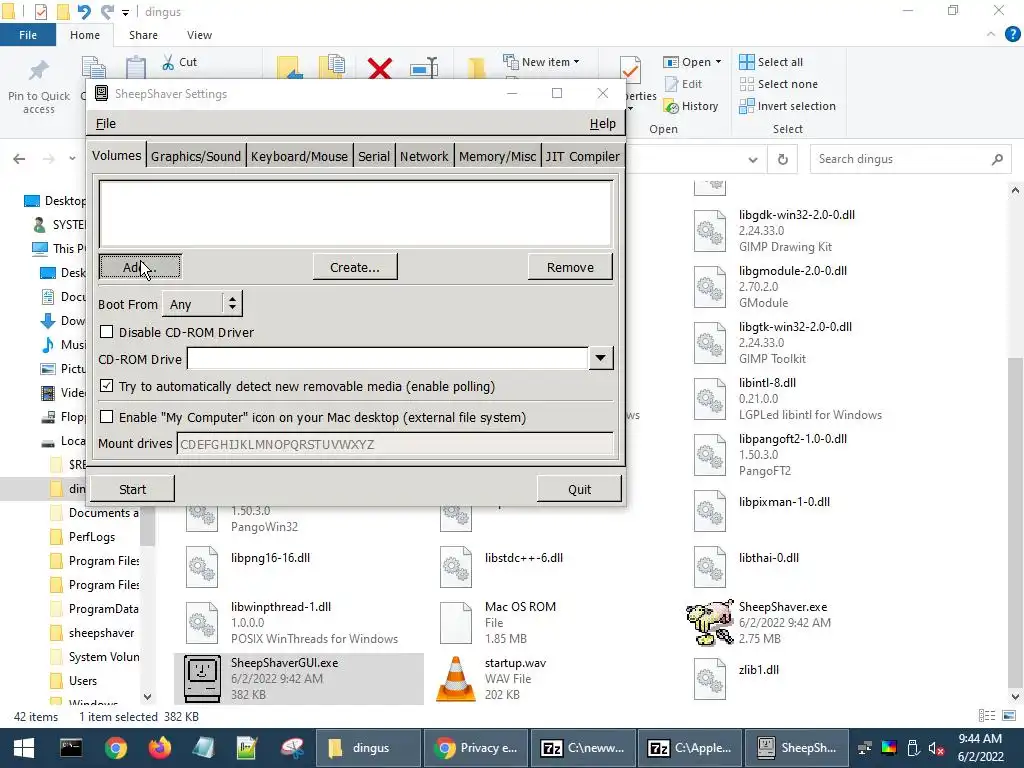Select the Users folder in tree

click(x=82, y=680)
